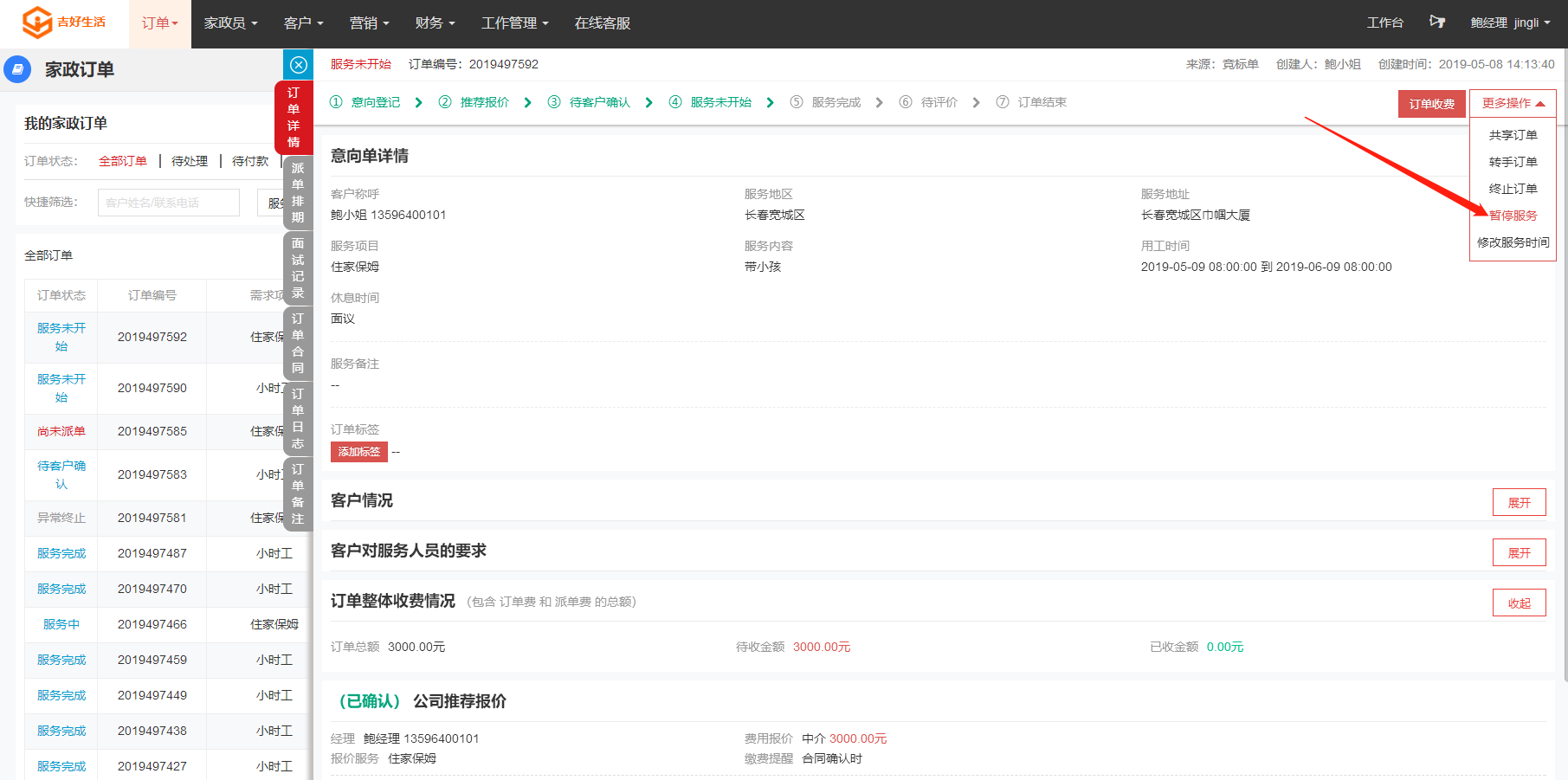The width and height of the screenshot is (1568, 780).
Task: Filter by 全部订单 status
Action: point(123,161)
